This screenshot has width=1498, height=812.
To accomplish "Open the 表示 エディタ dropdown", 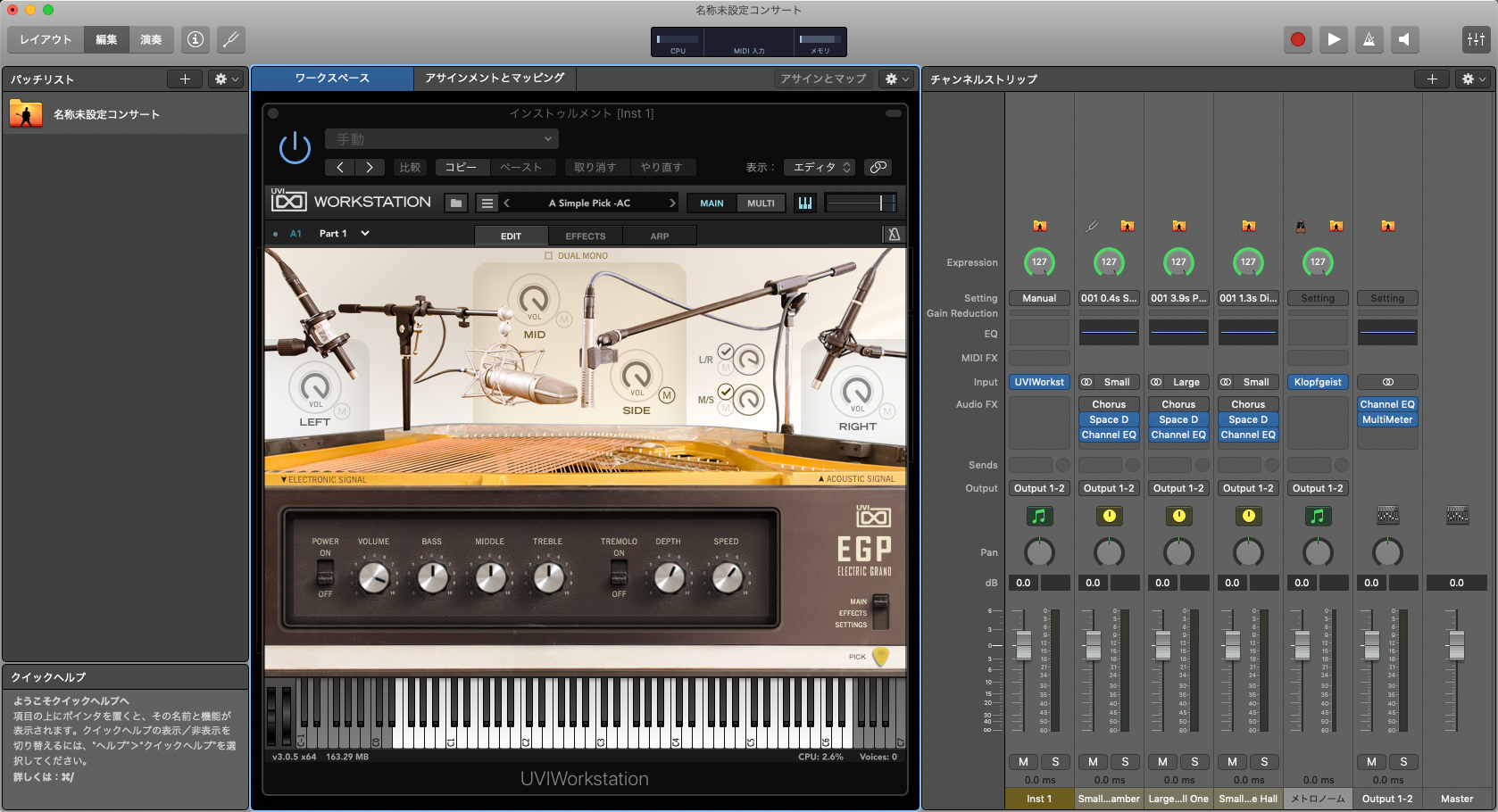I will (x=820, y=167).
